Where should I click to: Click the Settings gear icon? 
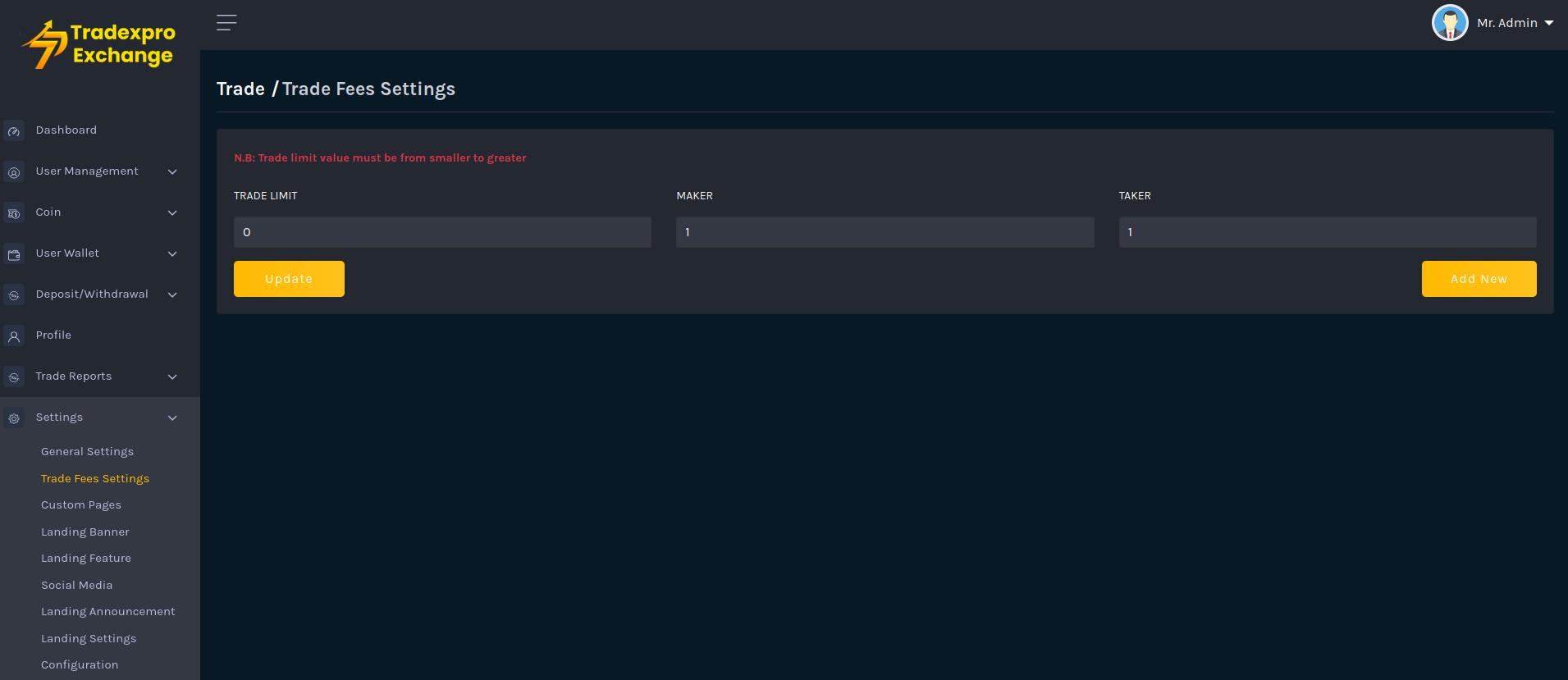tap(14, 418)
